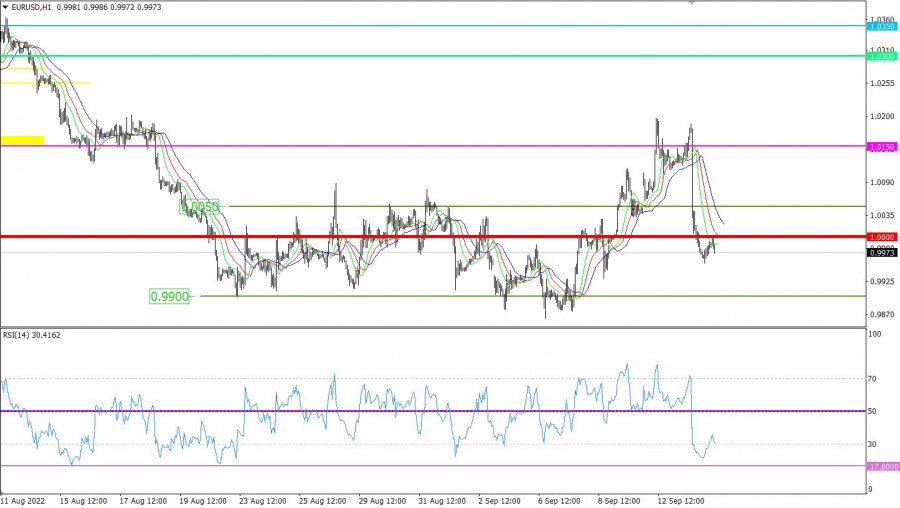Select the 0.9900 green text label

click(169, 296)
